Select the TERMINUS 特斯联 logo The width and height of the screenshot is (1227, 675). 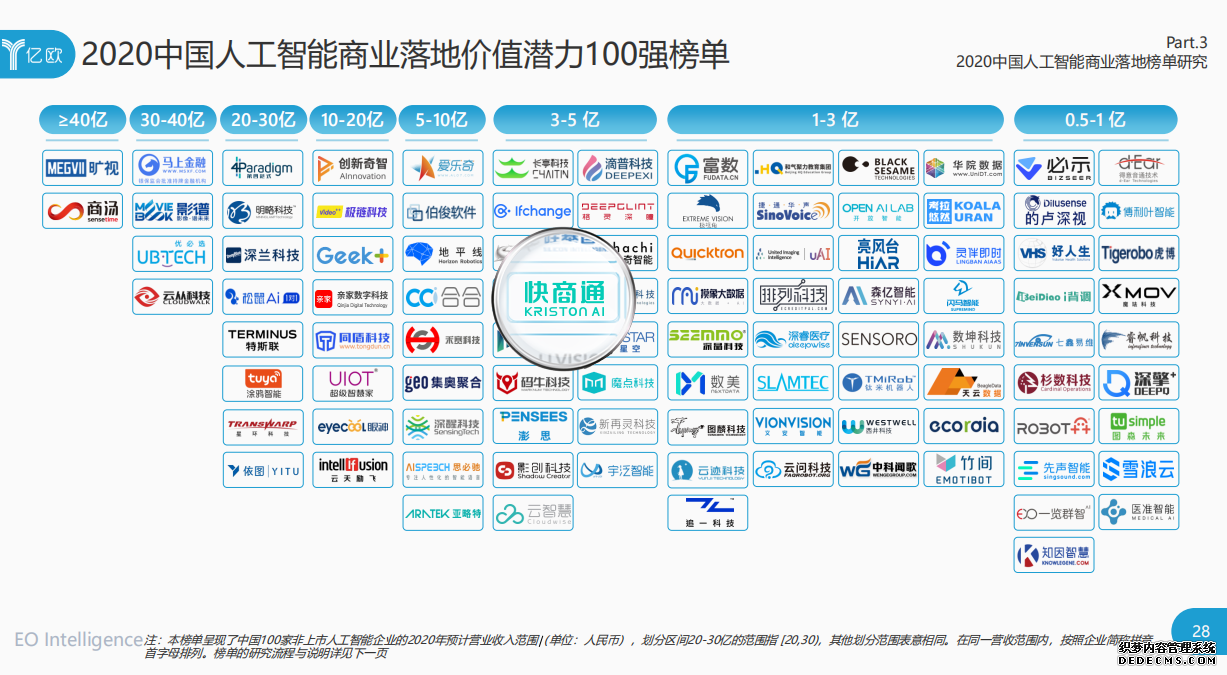(263, 340)
